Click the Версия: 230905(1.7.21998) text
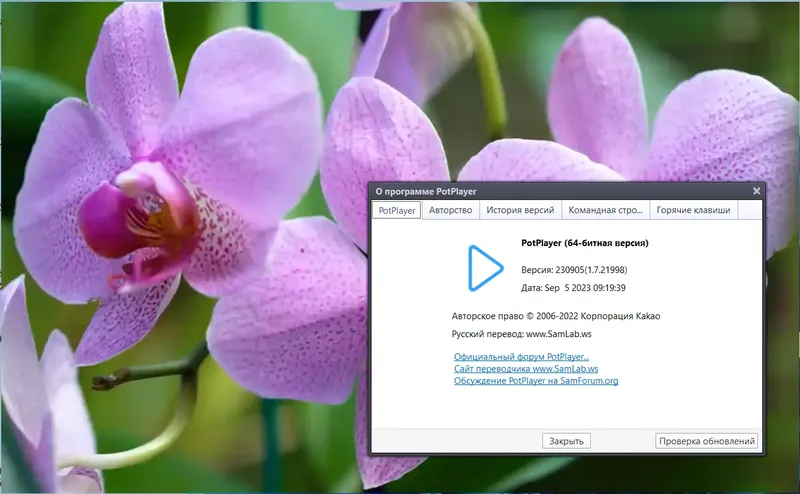The image size is (800, 494). click(574, 270)
